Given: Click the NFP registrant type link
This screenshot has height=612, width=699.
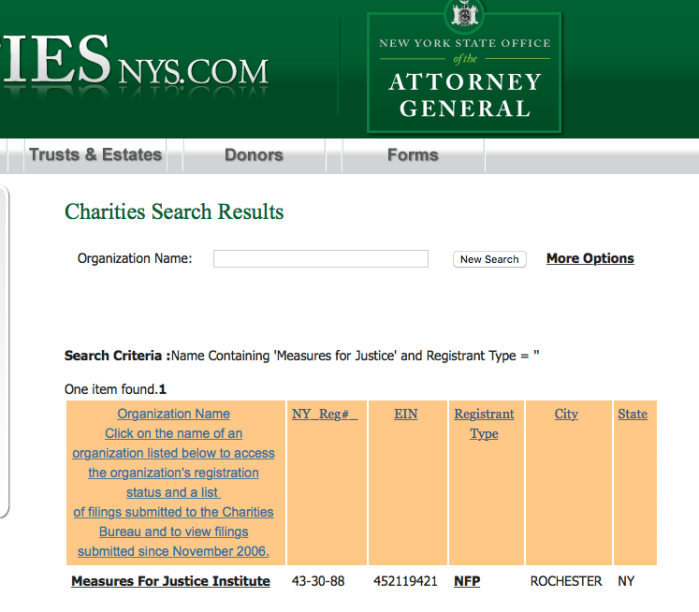Looking at the screenshot, I should (x=466, y=581).
